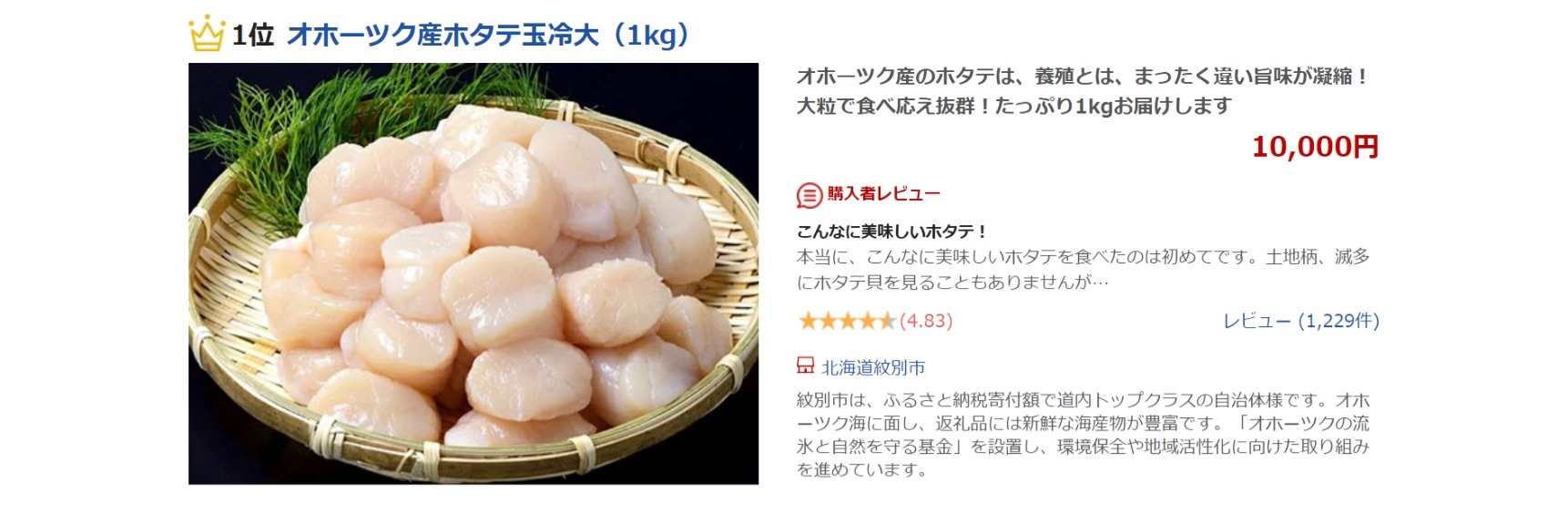Click the red 購入者レビュー speech bubble icon

pyautogui.click(x=809, y=195)
